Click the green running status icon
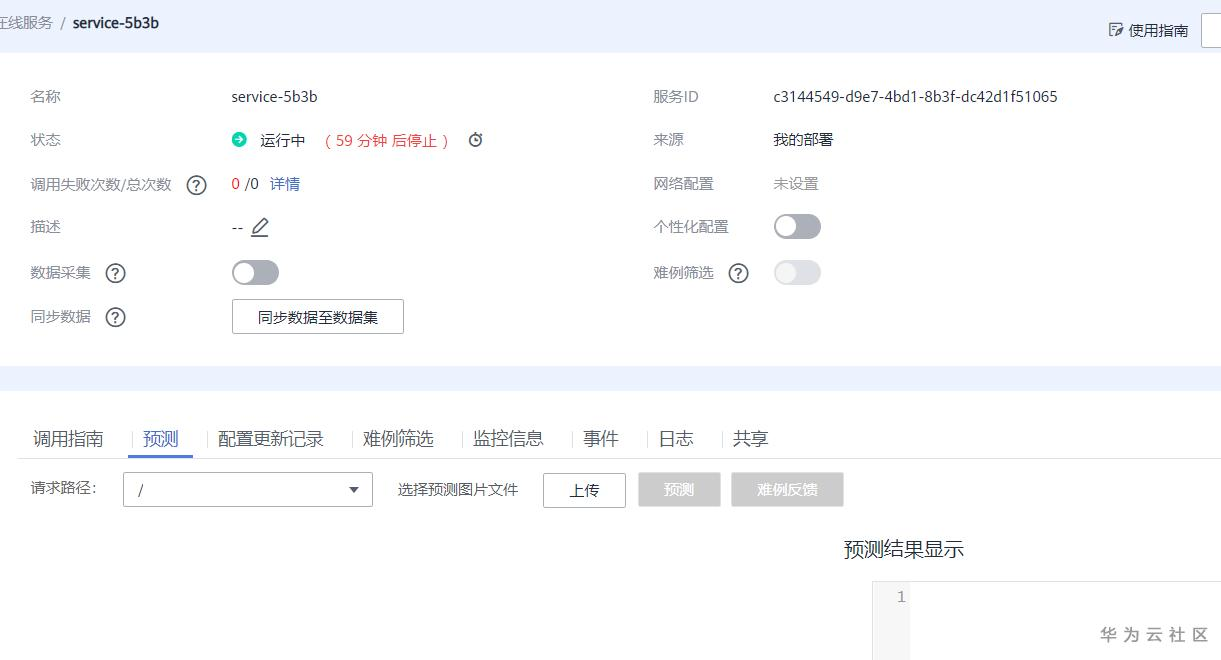This screenshot has height=660, width=1221. click(239, 140)
